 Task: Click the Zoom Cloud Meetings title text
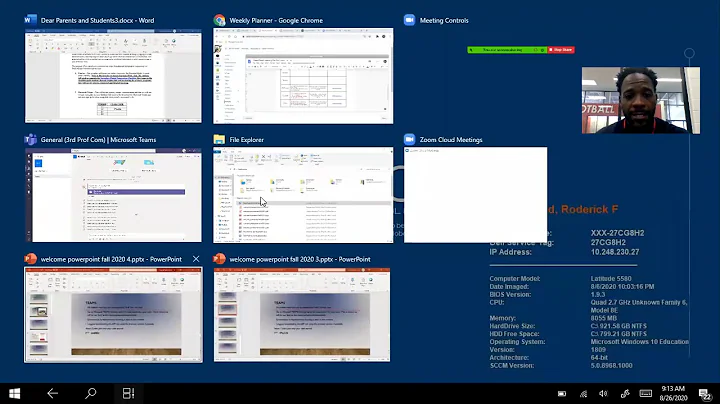coord(451,140)
